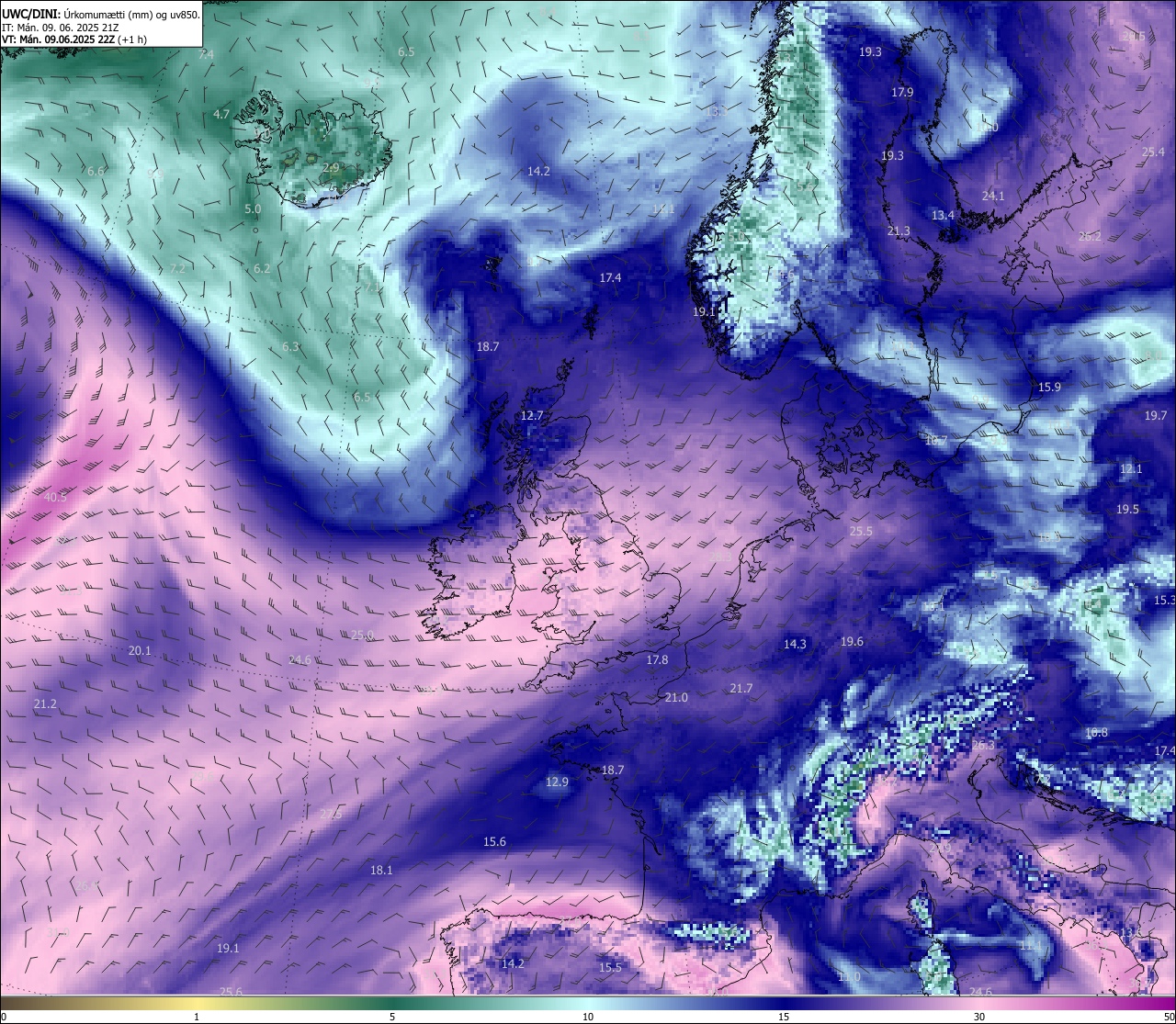Viewport: 1176px width, 1024px height.
Task: Click the 15.9 value on the map
Action: 1049,388
